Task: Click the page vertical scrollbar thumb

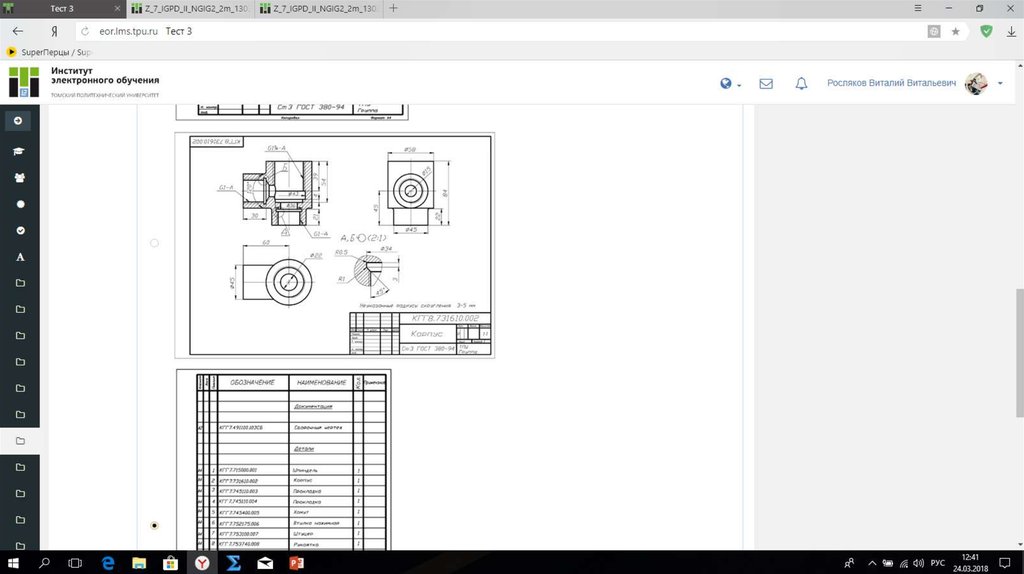Action: point(1019,353)
